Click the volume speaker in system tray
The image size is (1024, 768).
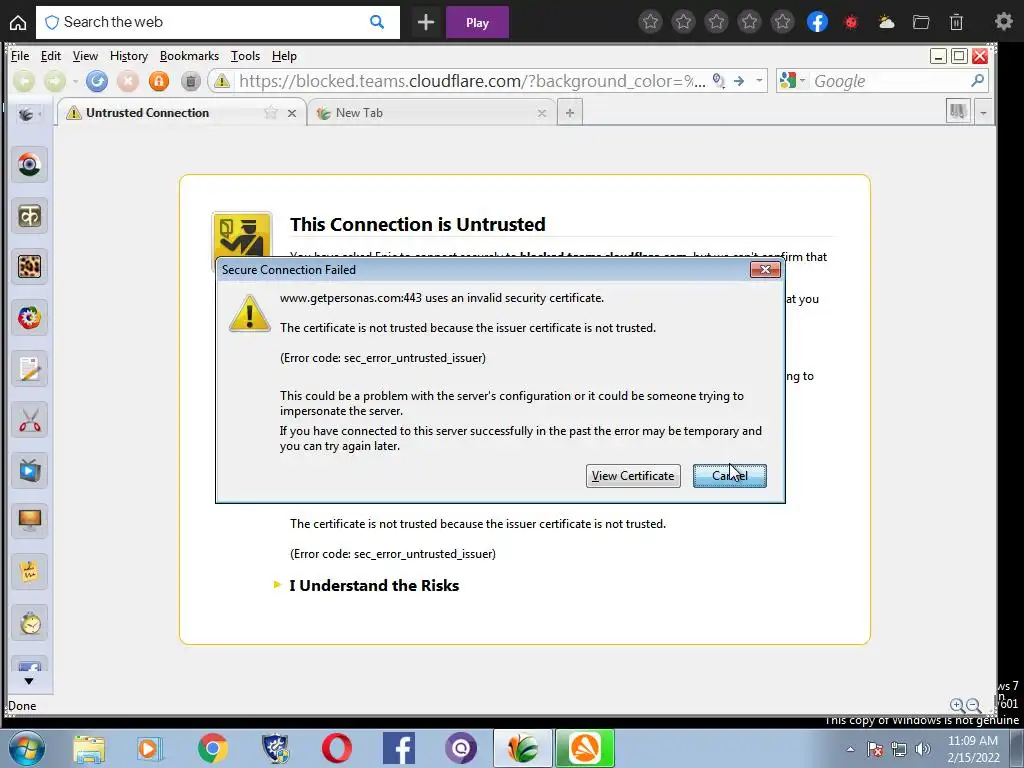(923, 749)
